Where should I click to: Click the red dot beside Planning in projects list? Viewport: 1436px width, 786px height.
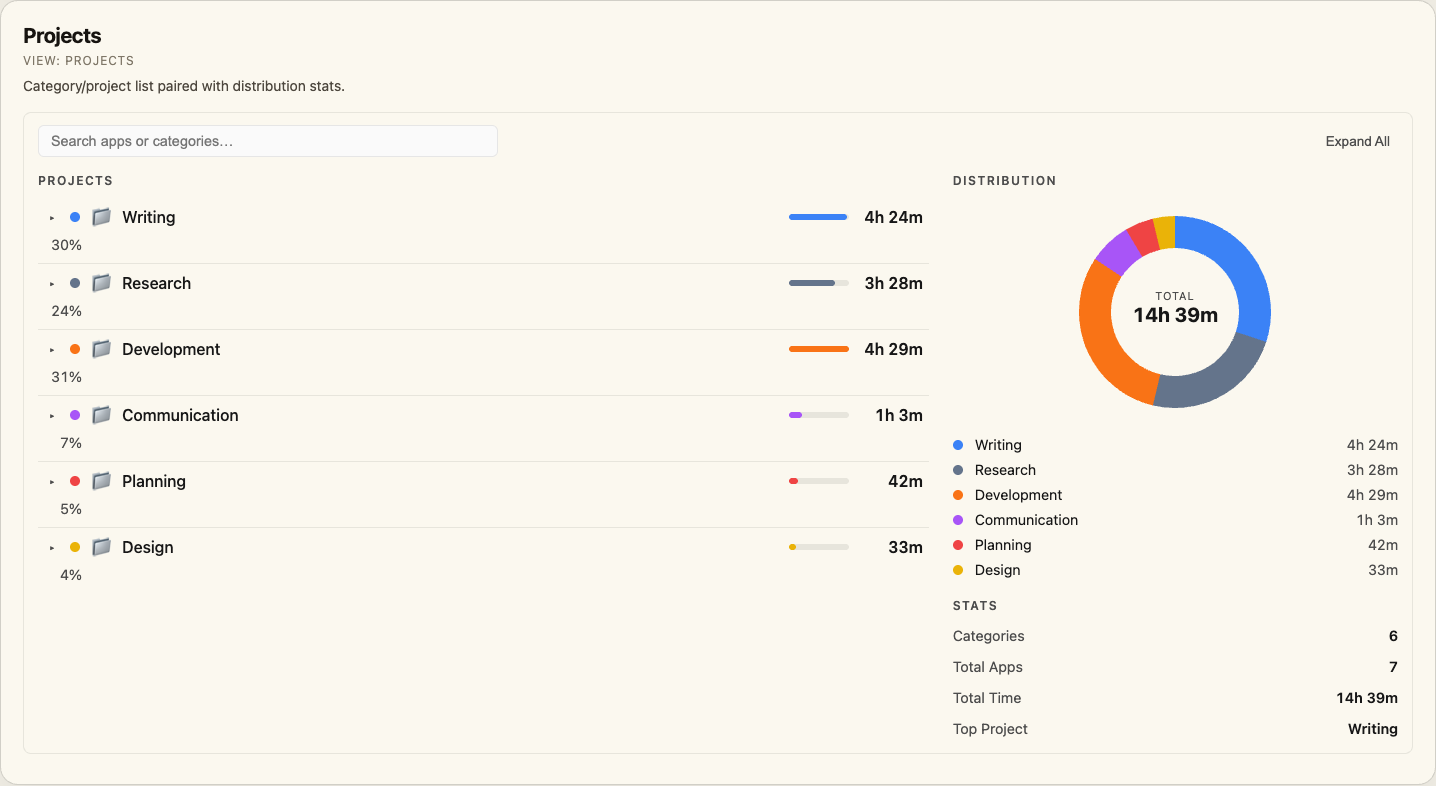coord(75,481)
